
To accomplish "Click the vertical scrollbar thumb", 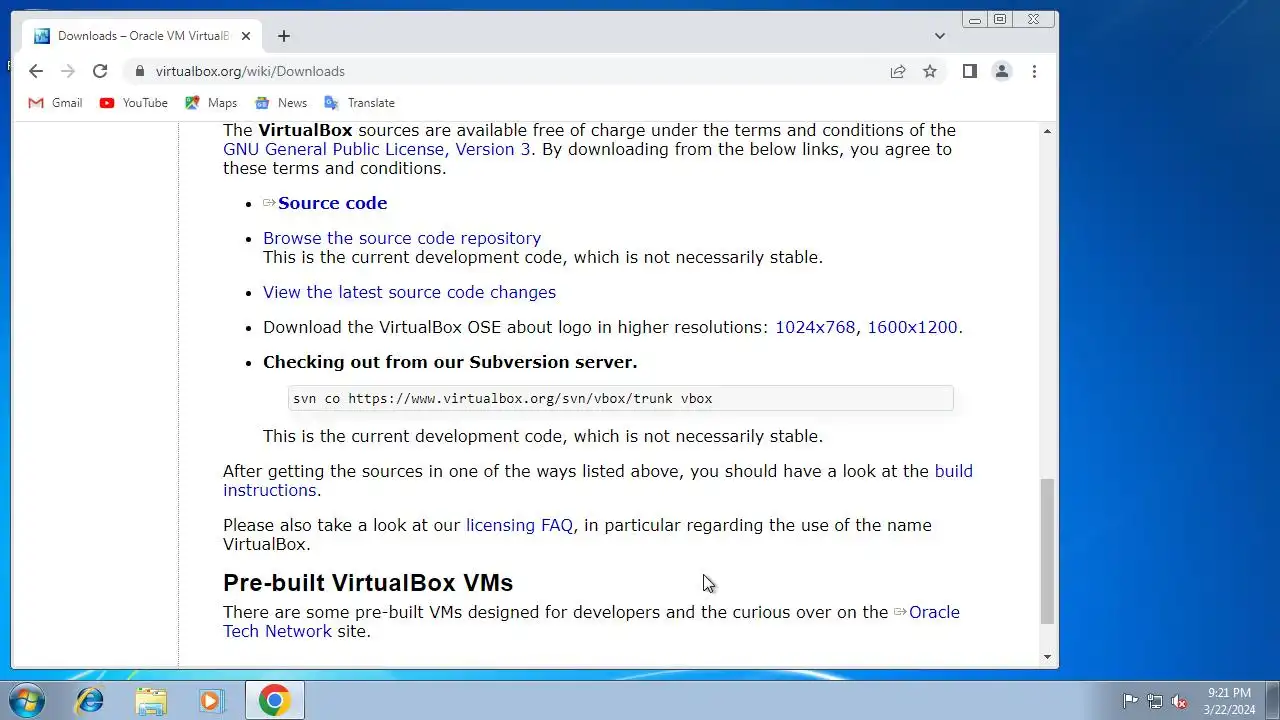I will tap(1047, 551).
